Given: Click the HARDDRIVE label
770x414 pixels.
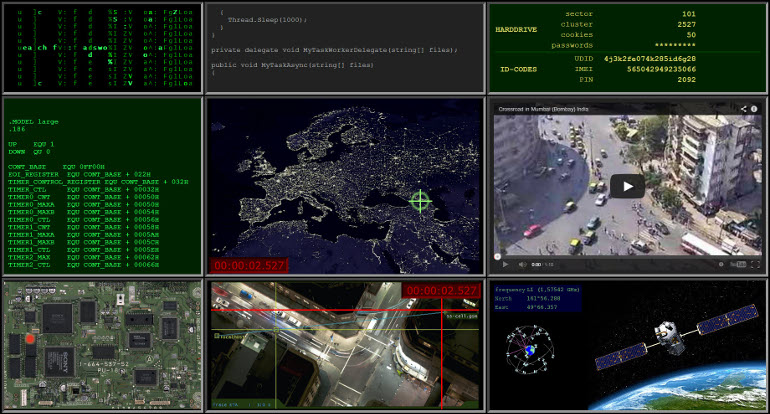Looking at the screenshot, I should (516, 29).
